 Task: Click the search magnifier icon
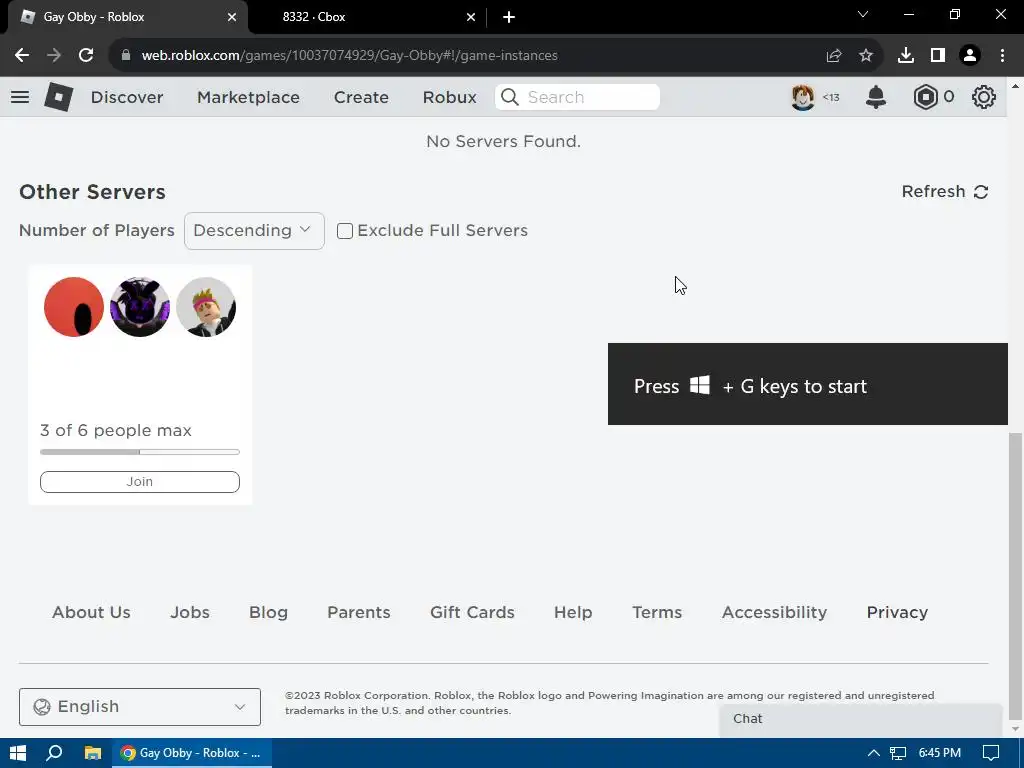pos(510,97)
